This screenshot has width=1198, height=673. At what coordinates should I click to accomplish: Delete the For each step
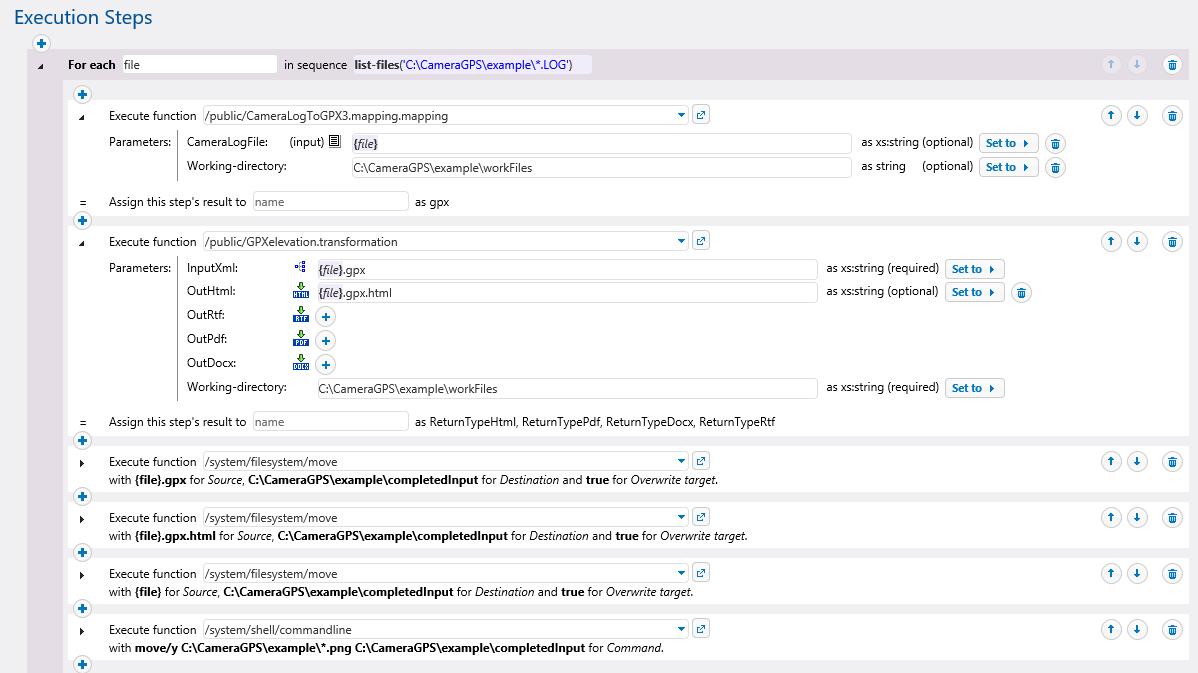click(x=1172, y=65)
